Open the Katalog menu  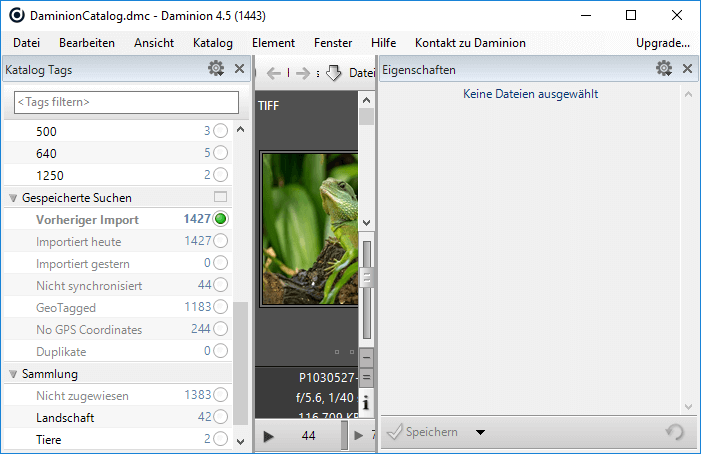click(213, 43)
